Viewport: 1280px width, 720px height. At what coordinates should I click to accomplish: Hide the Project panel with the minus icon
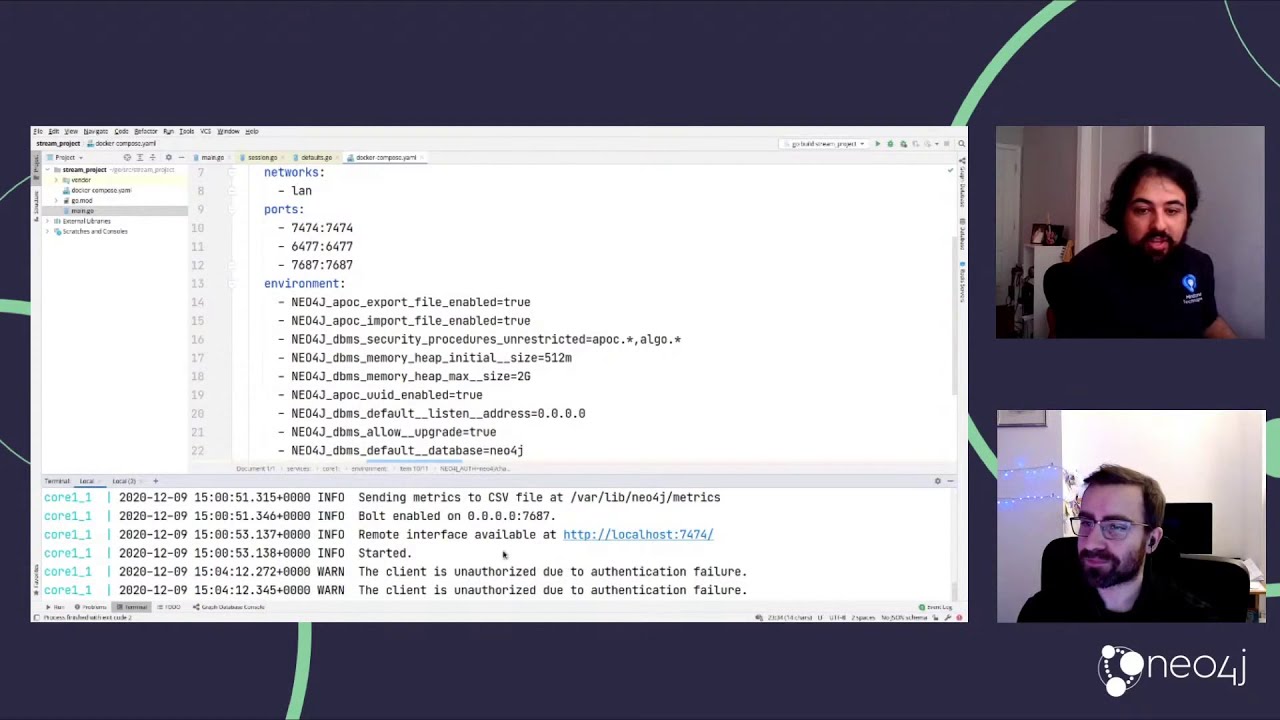(181, 157)
